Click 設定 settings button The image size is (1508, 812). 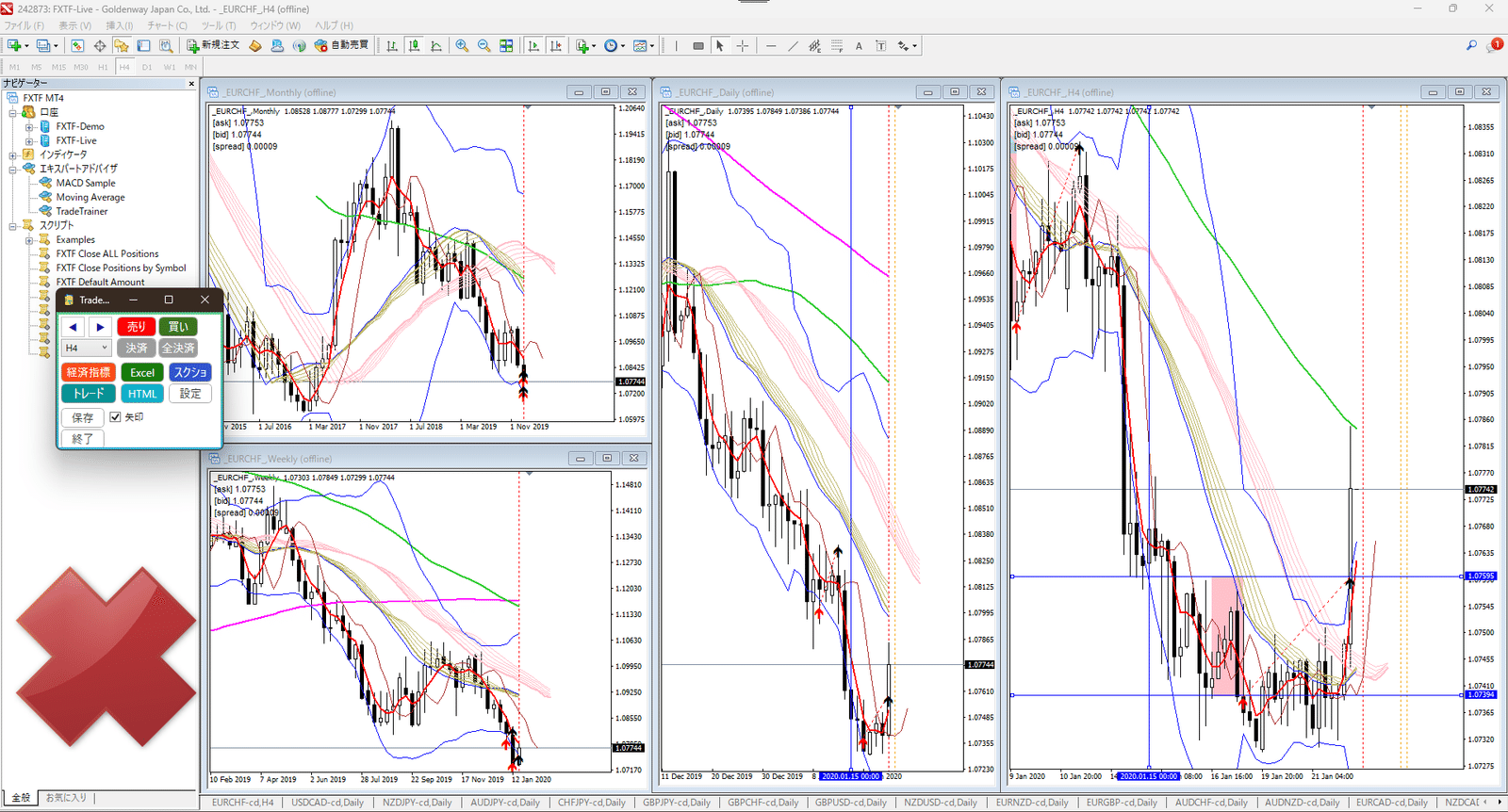coord(190,393)
